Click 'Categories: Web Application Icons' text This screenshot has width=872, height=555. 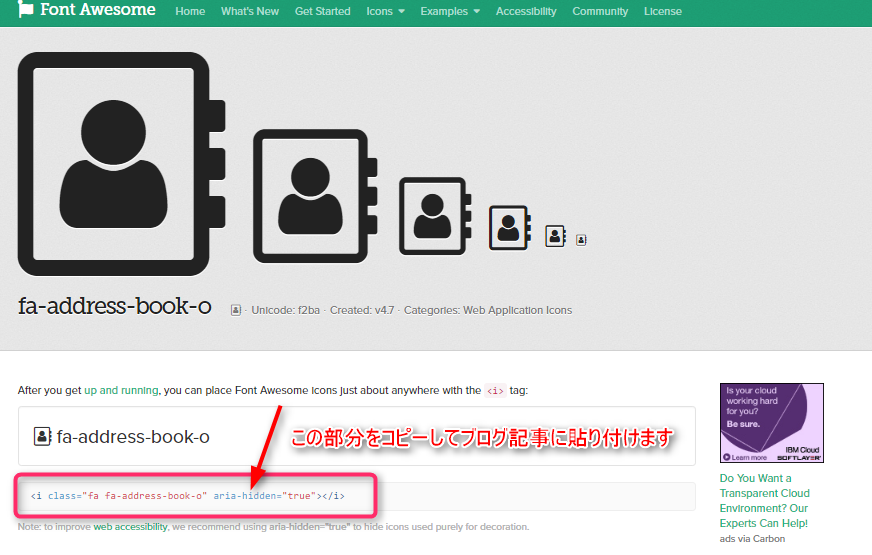tap(488, 310)
